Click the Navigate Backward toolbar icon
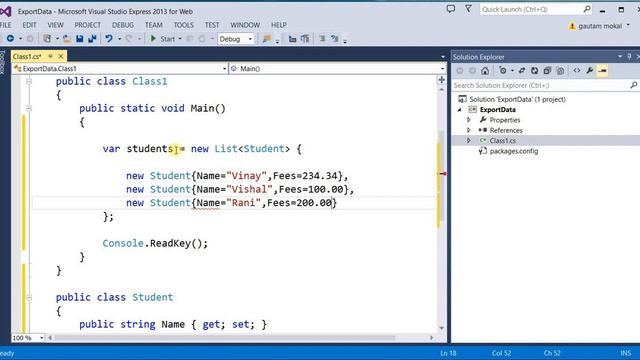 10,39
